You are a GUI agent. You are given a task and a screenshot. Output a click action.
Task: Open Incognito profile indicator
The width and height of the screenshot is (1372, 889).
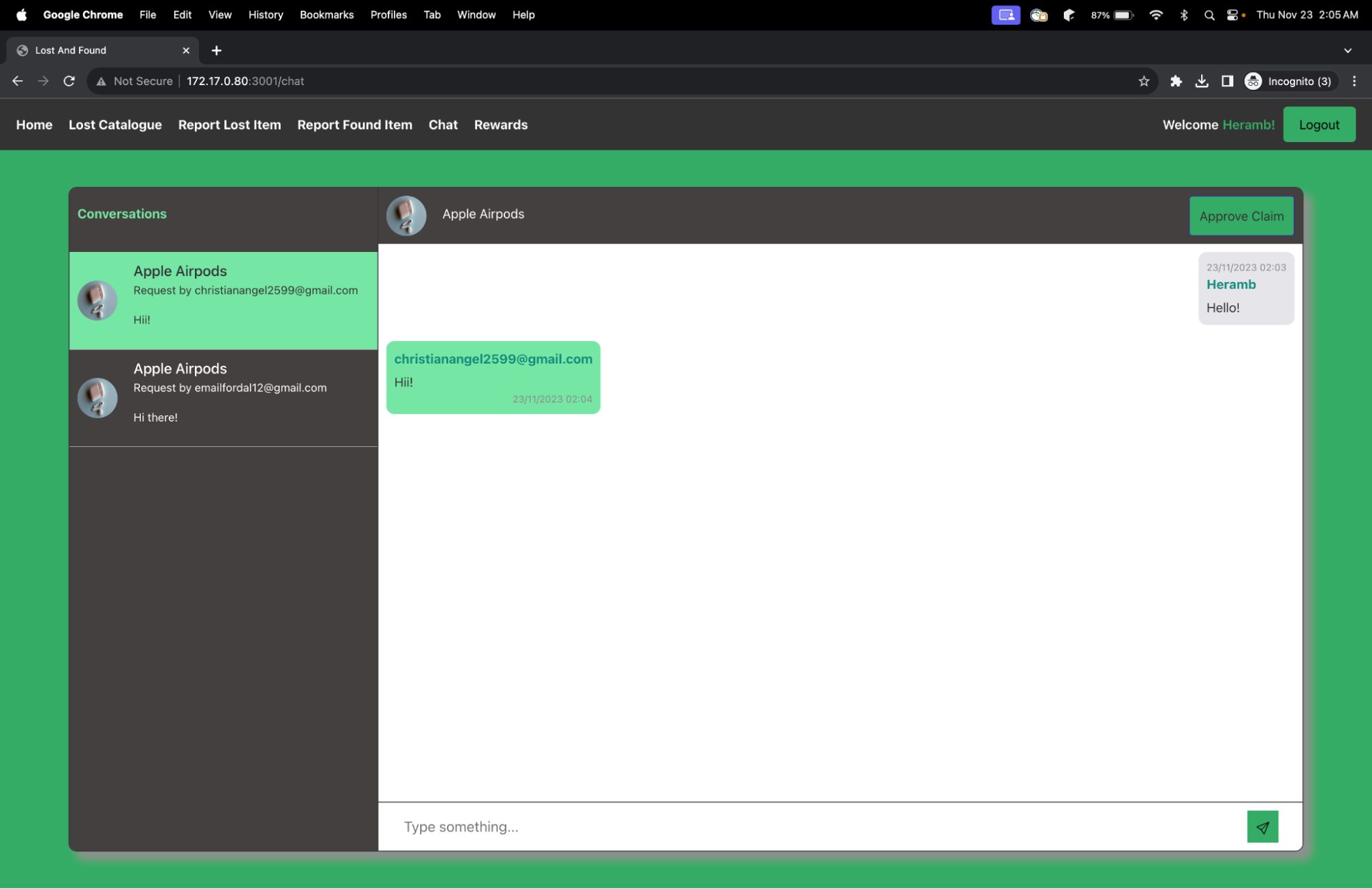point(1289,81)
